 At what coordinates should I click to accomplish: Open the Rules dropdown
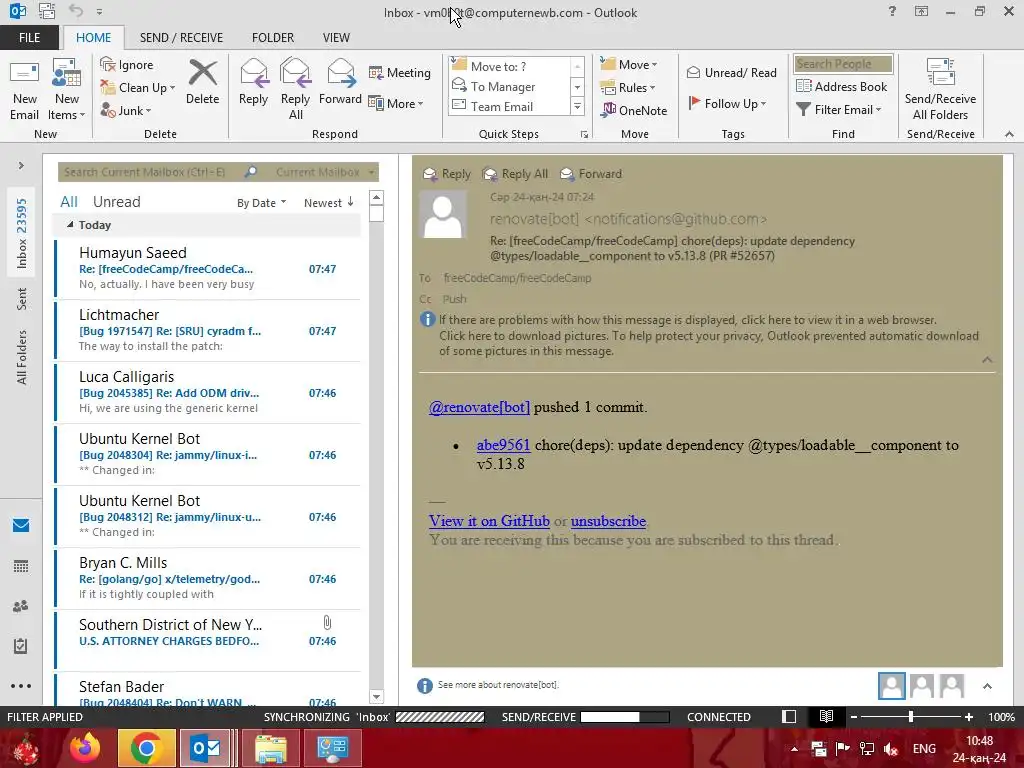coord(628,87)
